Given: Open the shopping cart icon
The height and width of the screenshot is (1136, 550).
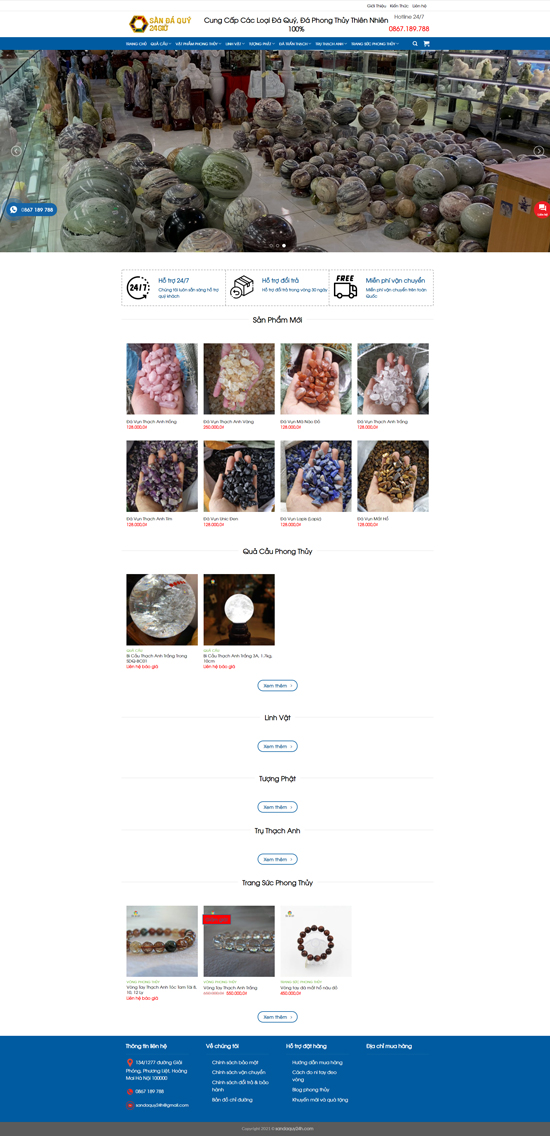Looking at the screenshot, I should pyautogui.click(x=426, y=43).
